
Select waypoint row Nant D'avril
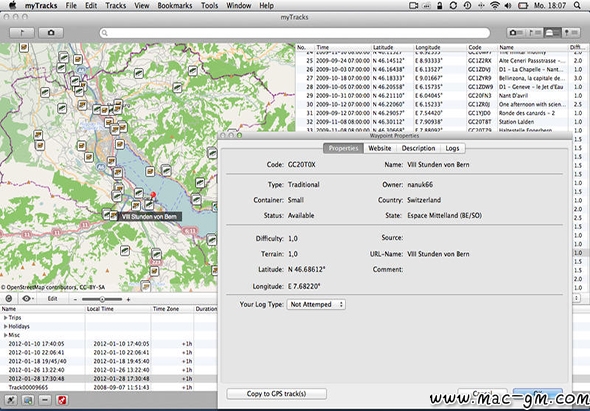coord(442,96)
